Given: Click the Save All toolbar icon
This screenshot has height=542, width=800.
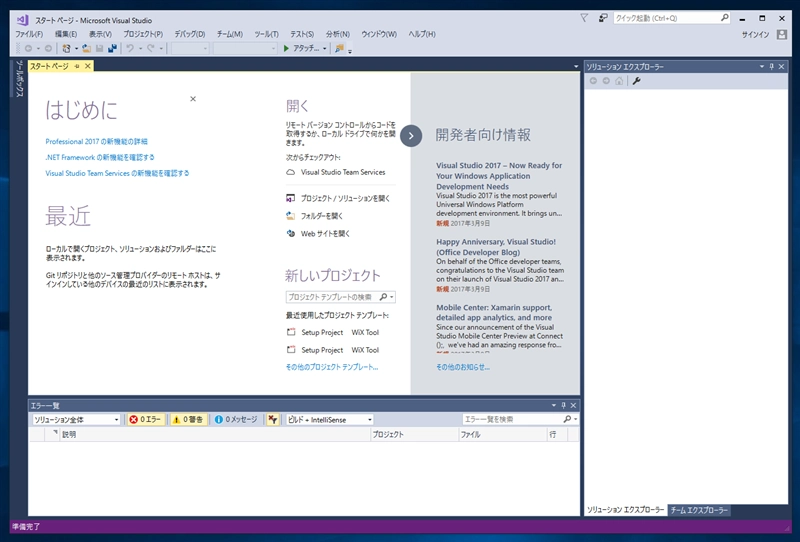Looking at the screenshot, I should (112, 48).
